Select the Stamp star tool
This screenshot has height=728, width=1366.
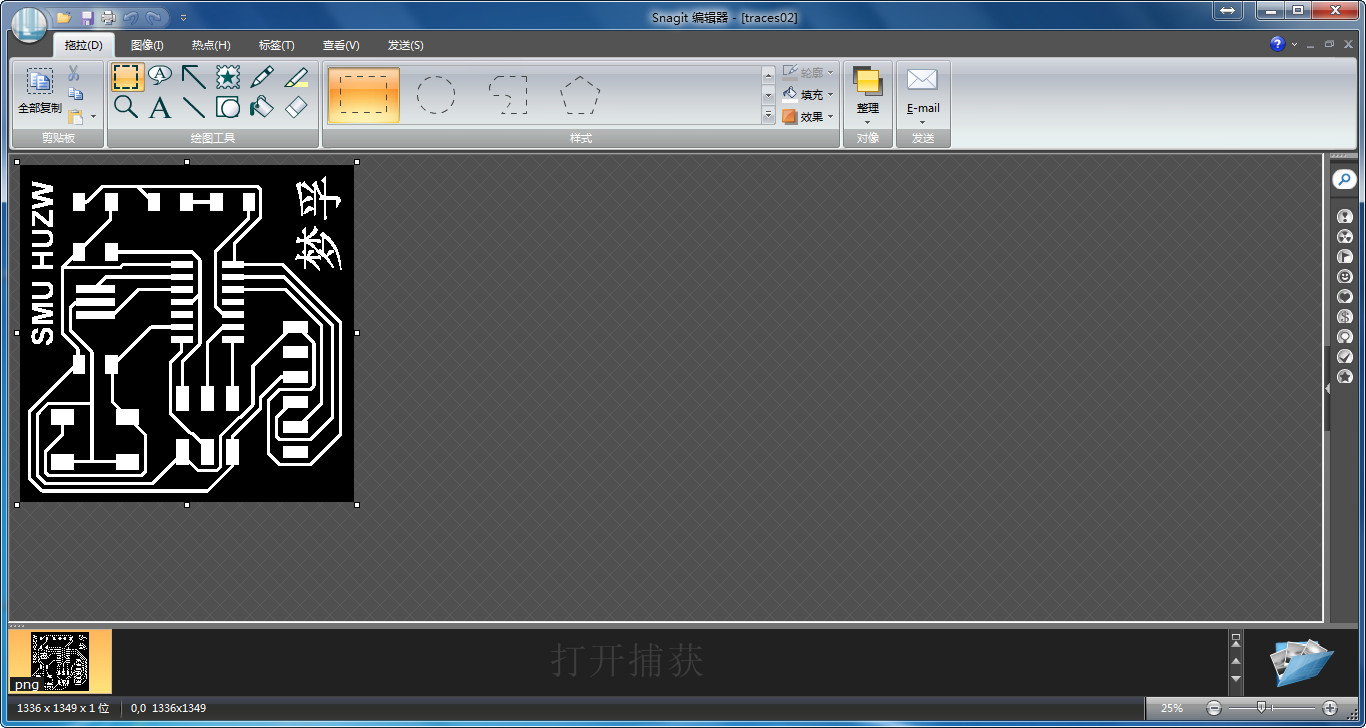pos(228,77)
